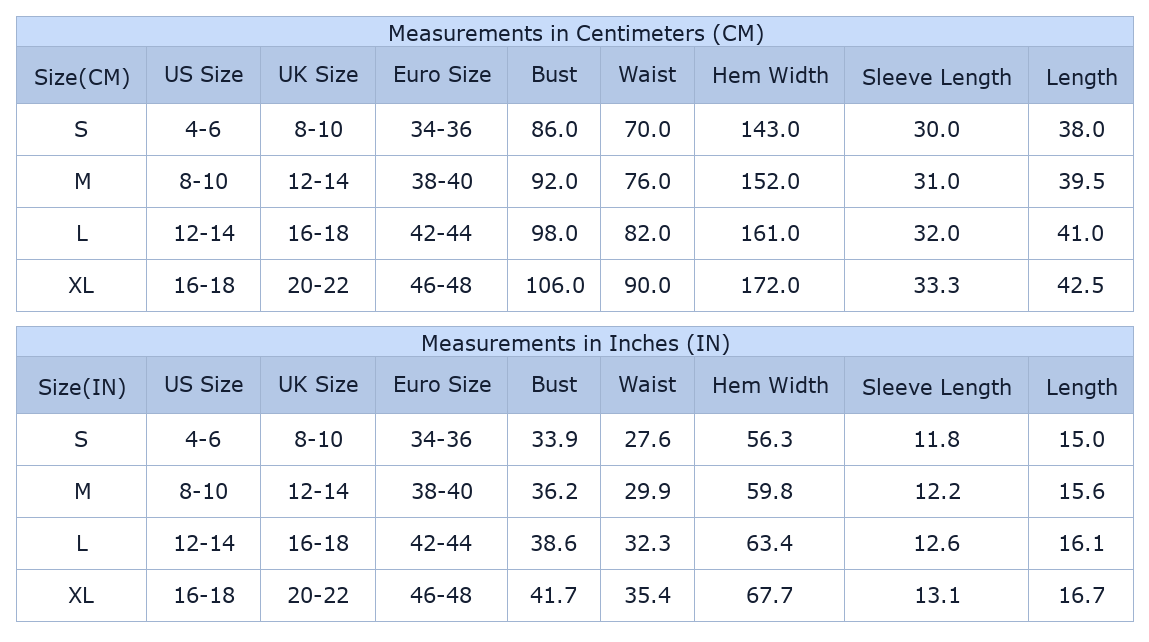Screen dimensions: 1149x642
Task: Click the 42.5 length cell
Action: click(1081, 285)
